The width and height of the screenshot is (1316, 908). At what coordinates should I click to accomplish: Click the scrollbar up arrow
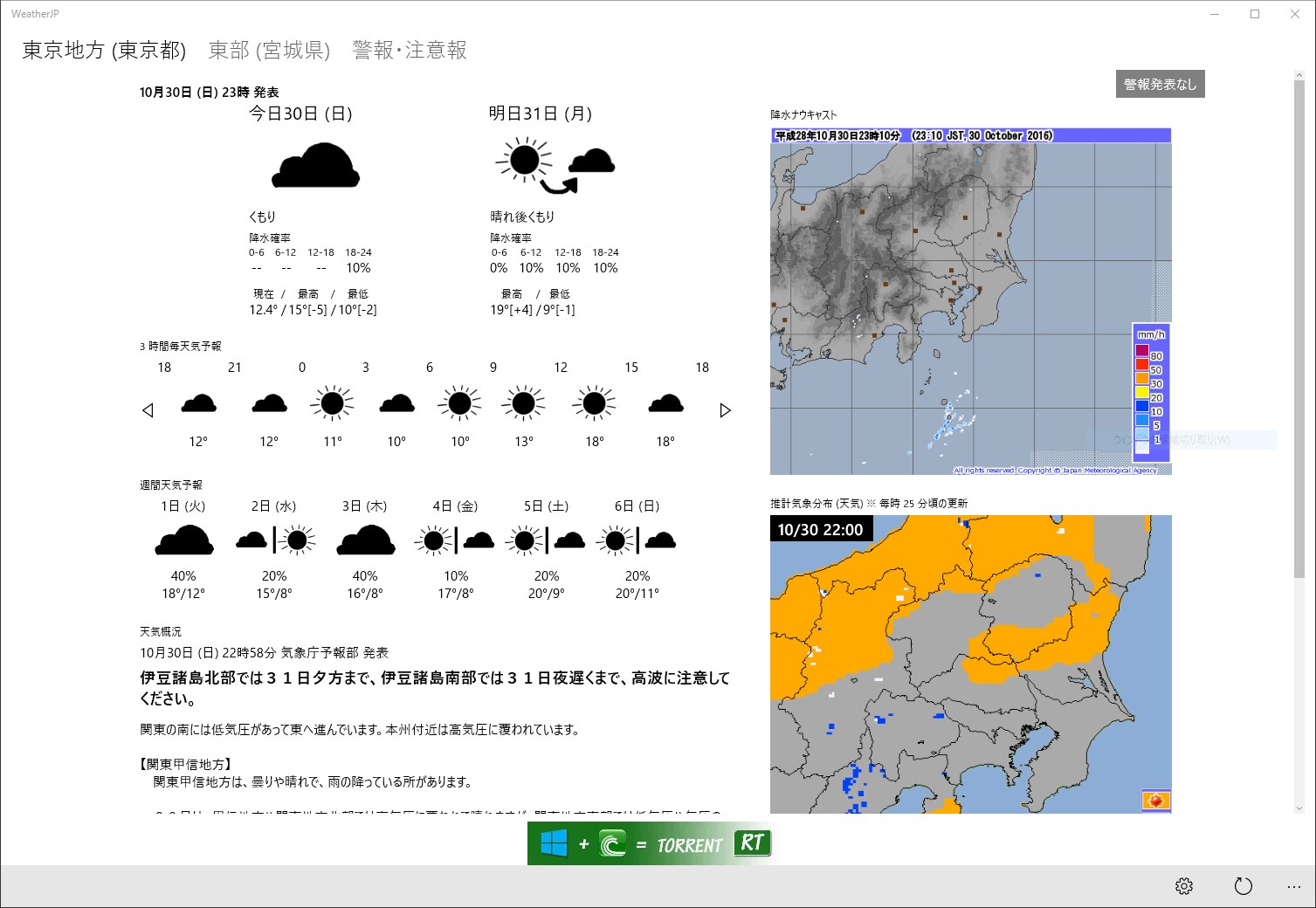[x=1299, y=76]
